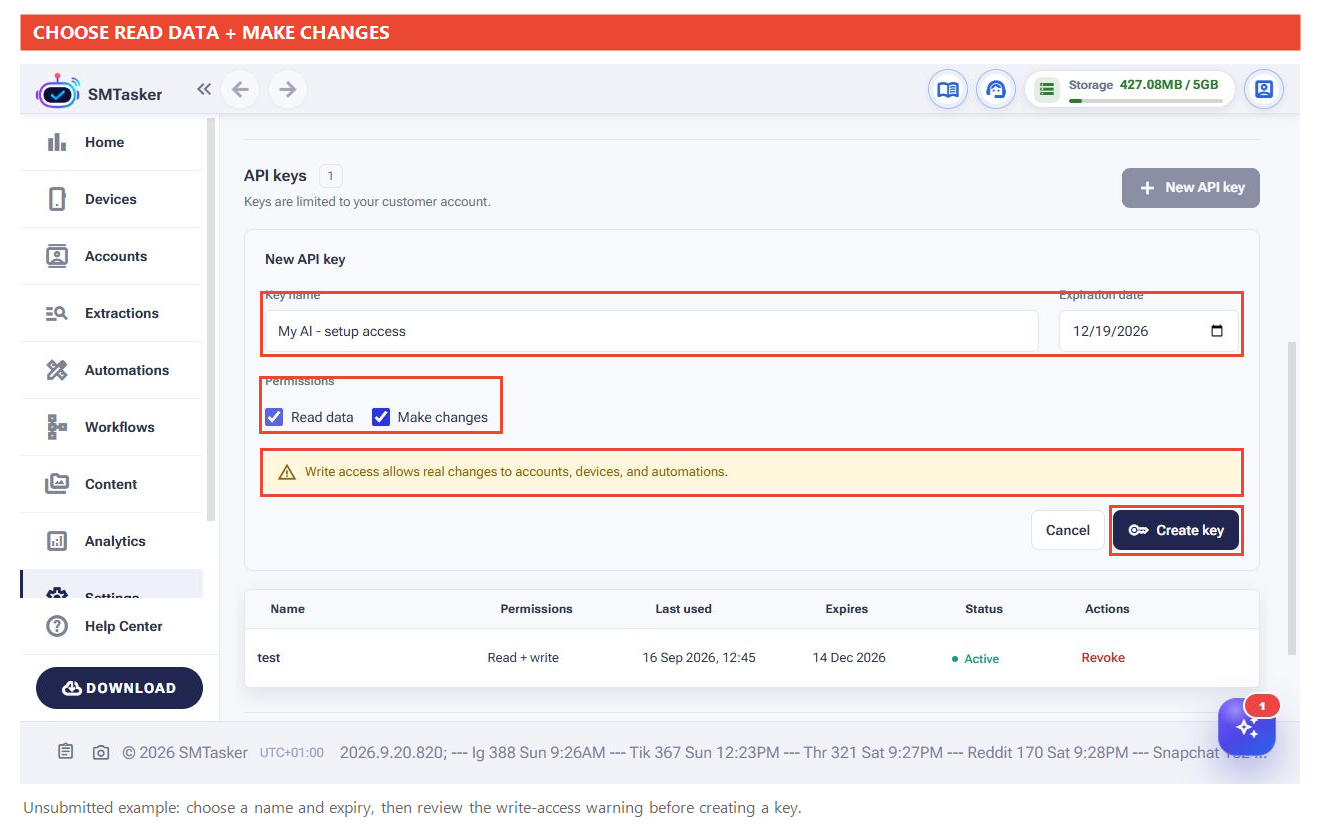The width and height of the screenshot is (1320, 836).
Task: Toggle the Make changes checkbox
Action: click(x=381, y=417)
